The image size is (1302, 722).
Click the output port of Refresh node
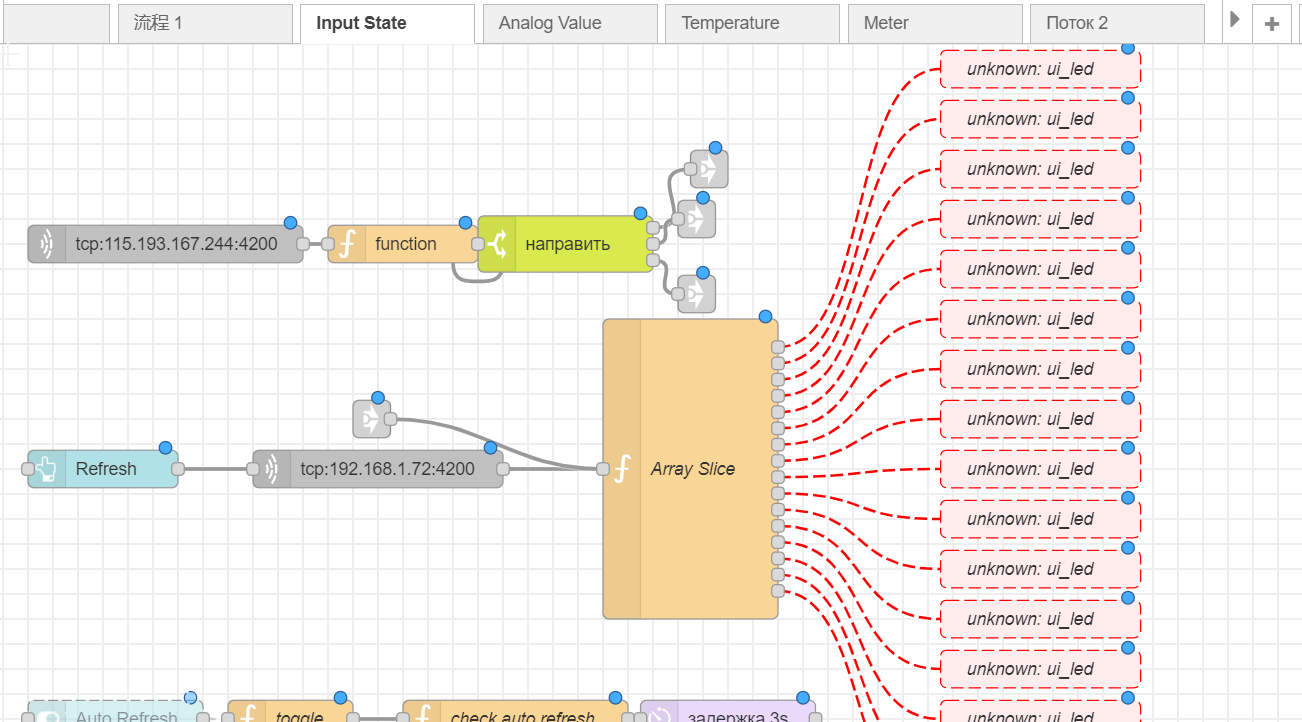pyautogui.click(x=178, y=469)
